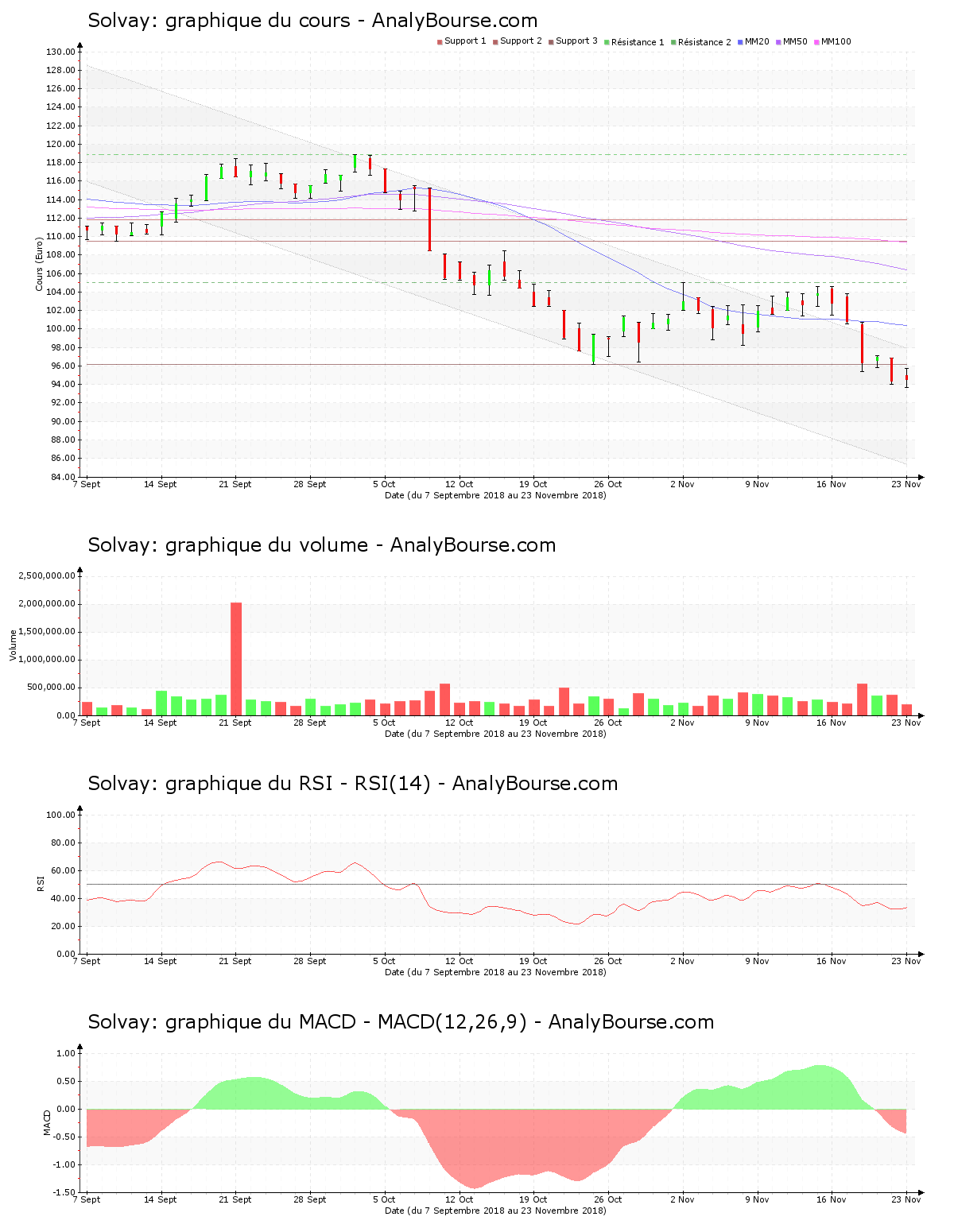The height and width of the screenshot is (1232, 954).
Task: Click the 'Cours (Euro)' axis label
Action: [x=39, y=264]
